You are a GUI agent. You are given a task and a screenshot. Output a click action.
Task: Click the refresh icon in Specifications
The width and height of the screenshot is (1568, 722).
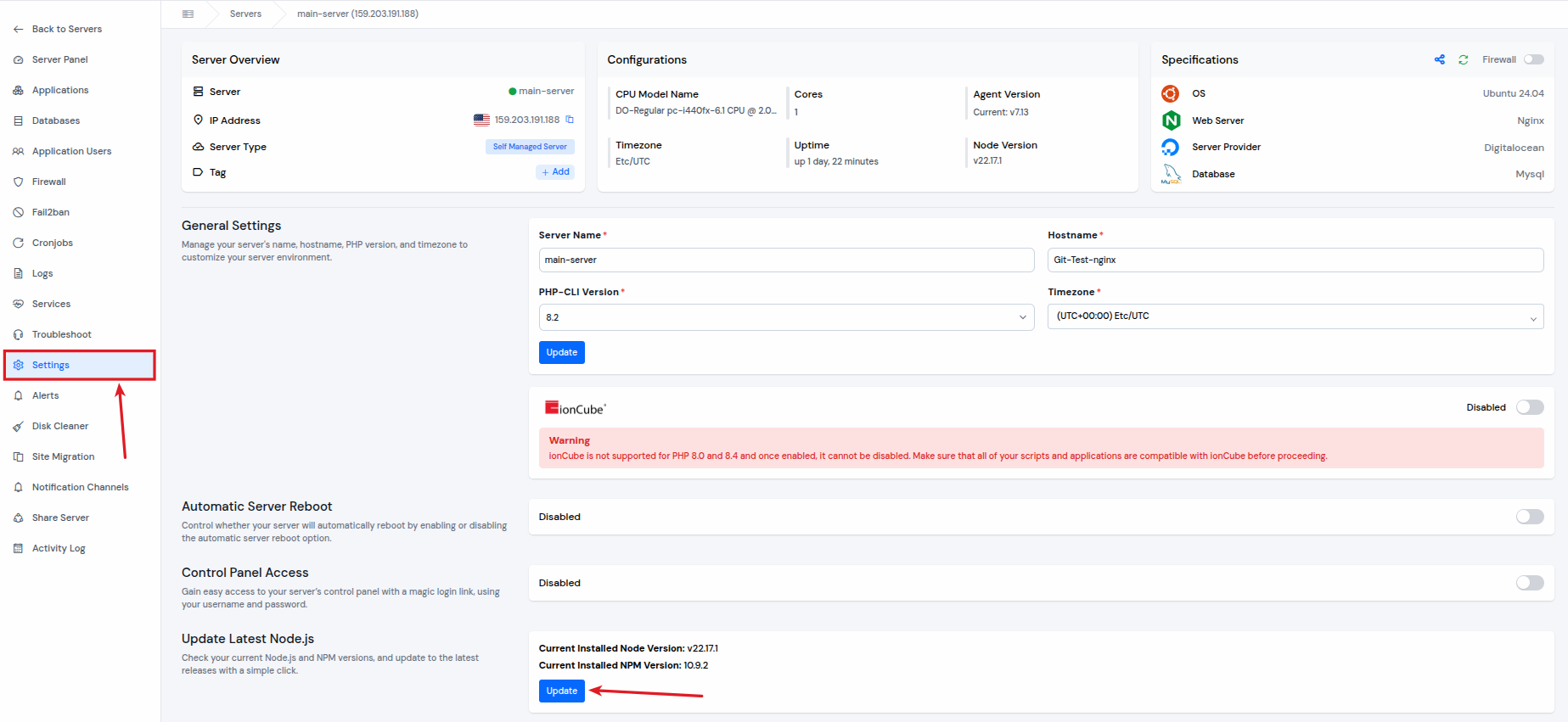(x=1463, y=59)
